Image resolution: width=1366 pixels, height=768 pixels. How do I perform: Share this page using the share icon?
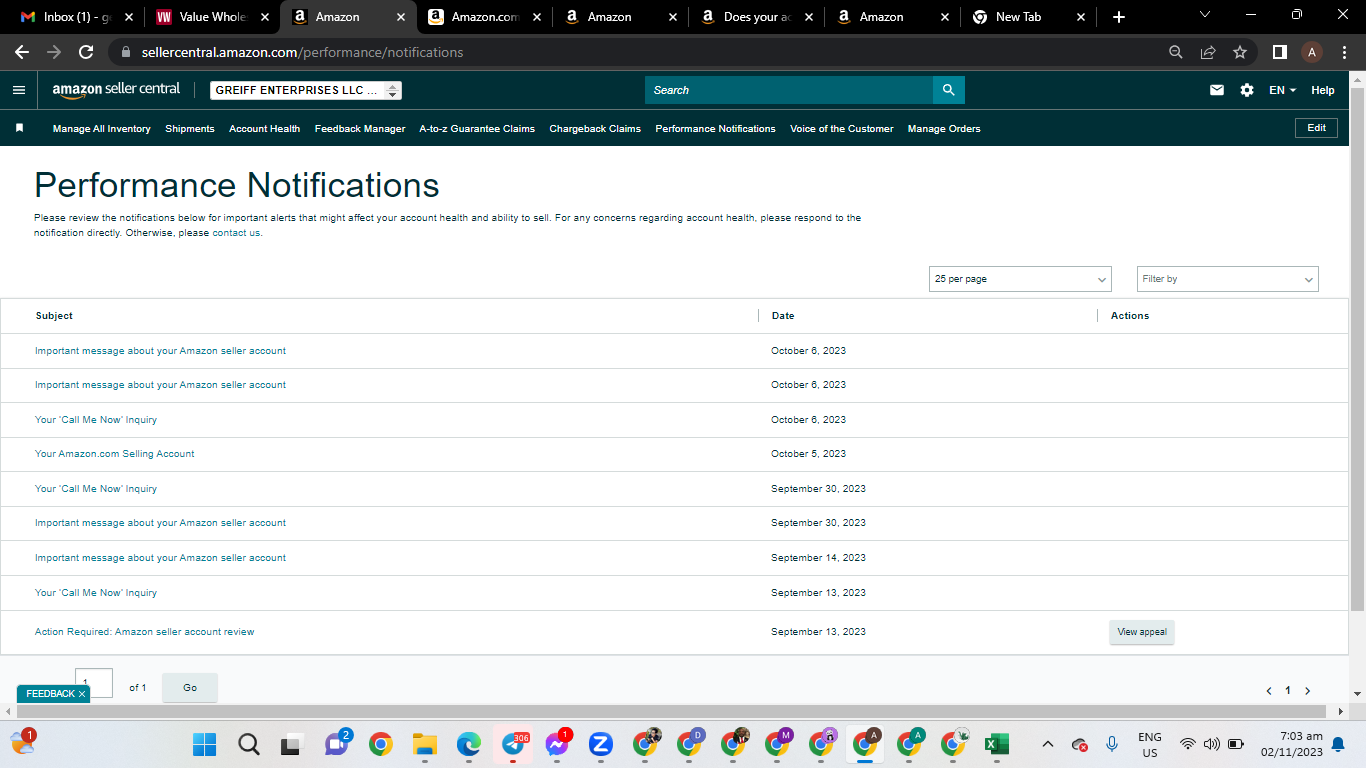(1208, 52)
